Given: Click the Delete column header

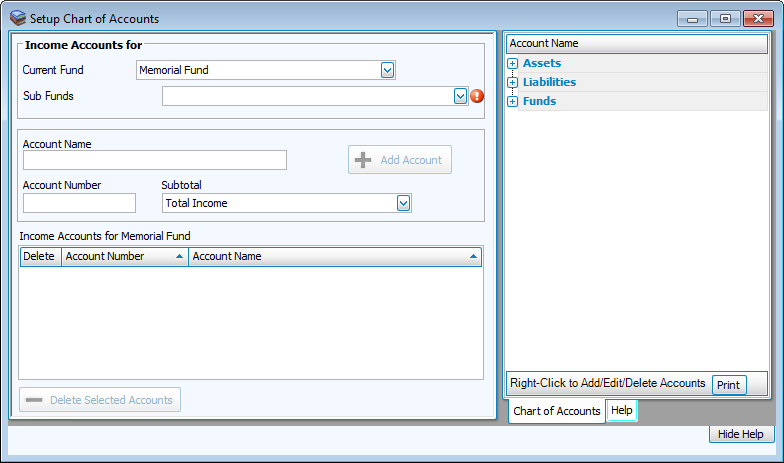Looking at the screenshot, I should coord(40,257).
